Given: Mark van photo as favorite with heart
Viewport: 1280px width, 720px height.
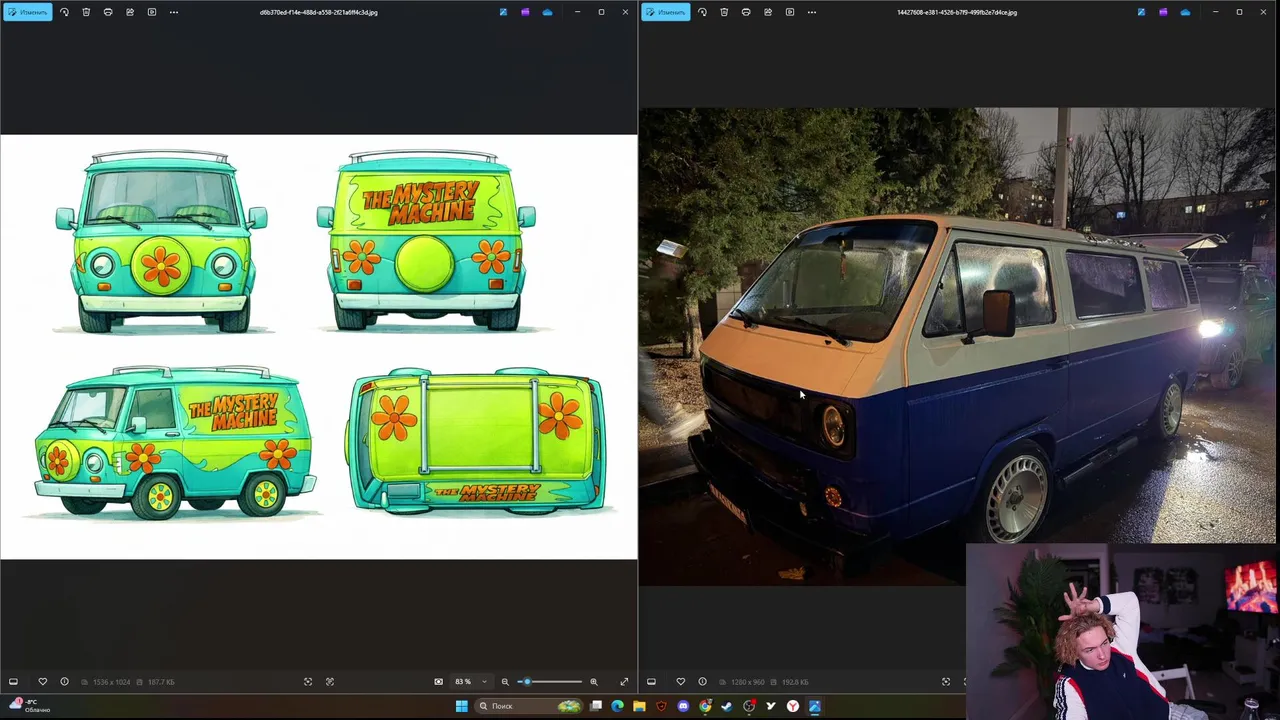Looking at the screenshot, I should click(680, 682).
